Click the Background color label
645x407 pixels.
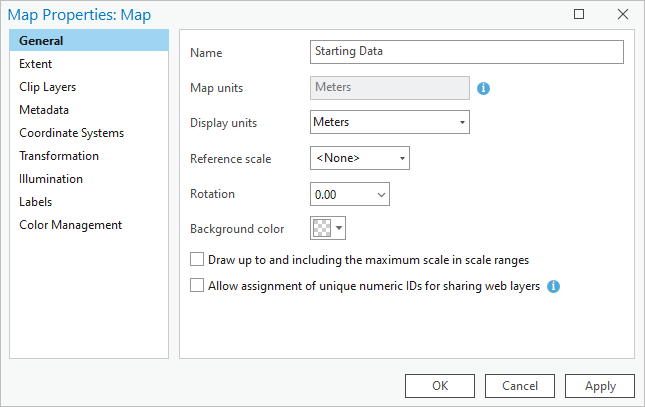click(x=237, y=229)
